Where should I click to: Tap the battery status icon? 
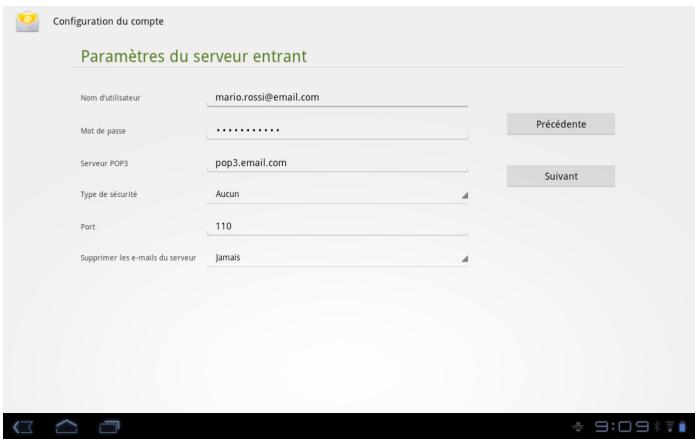pyautogui.click(x=682, y=426)
